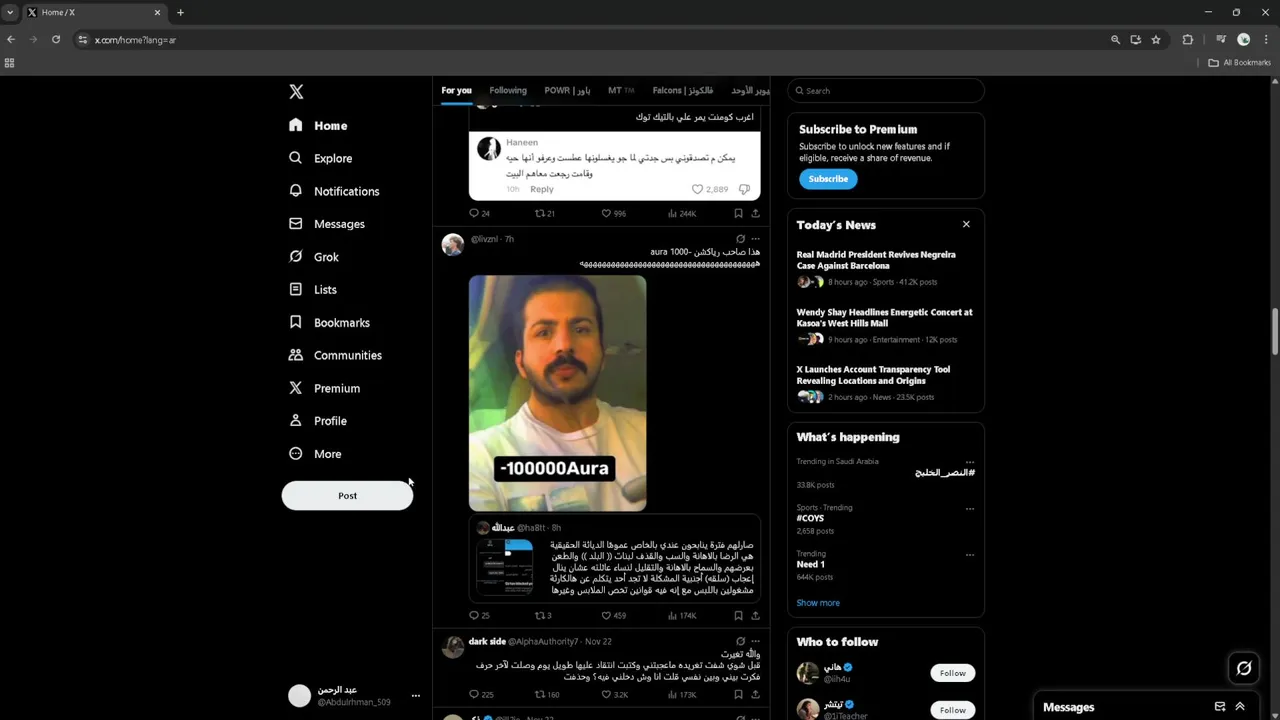Follow the تيتشر account

point(952,710)
